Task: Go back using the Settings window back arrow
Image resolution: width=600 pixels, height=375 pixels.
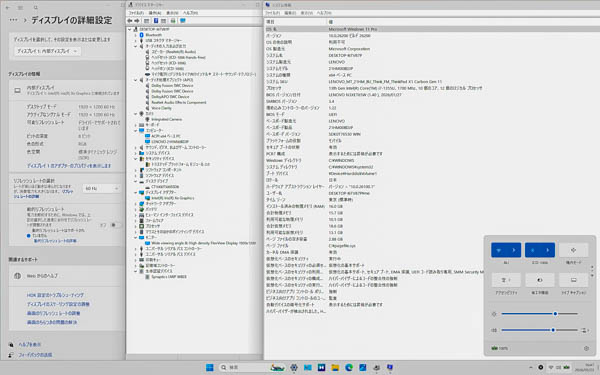Action: 8,8
